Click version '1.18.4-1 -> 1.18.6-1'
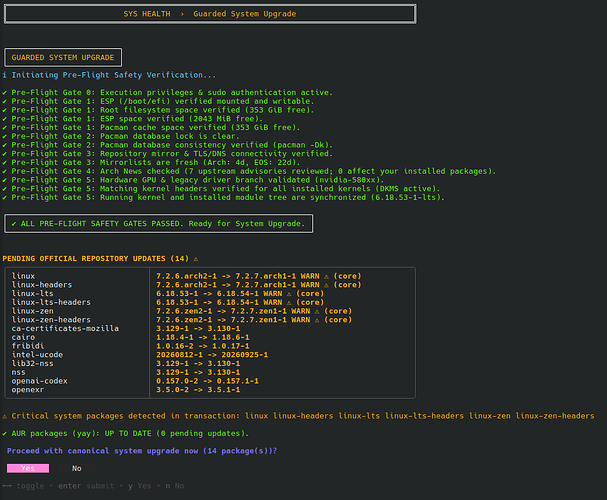This screenshot has width=607, height=500. click(203, 337)
